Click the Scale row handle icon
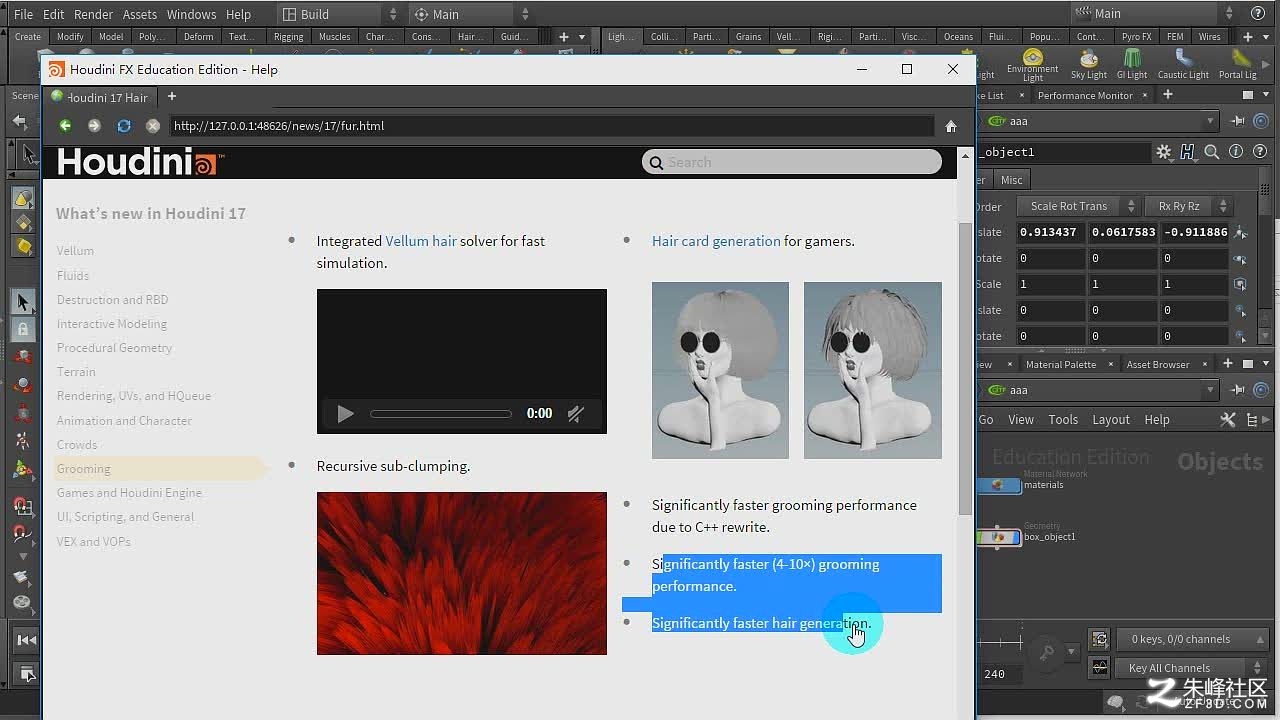 [1241, 284]
